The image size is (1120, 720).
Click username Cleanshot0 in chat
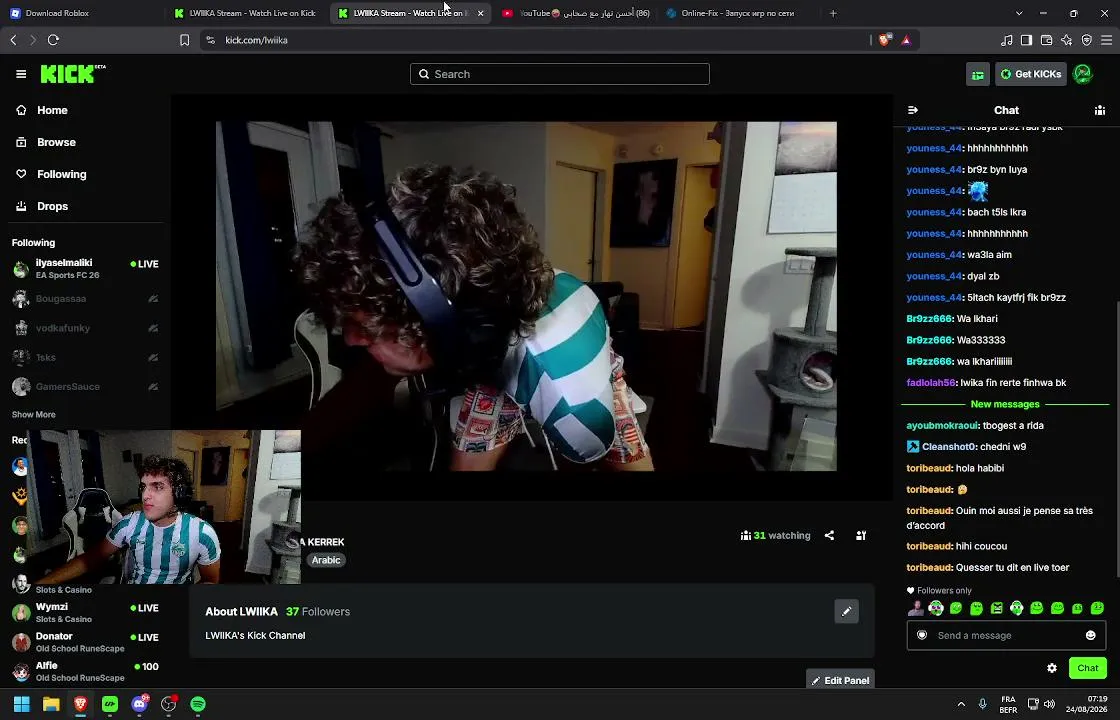point(949,447)
